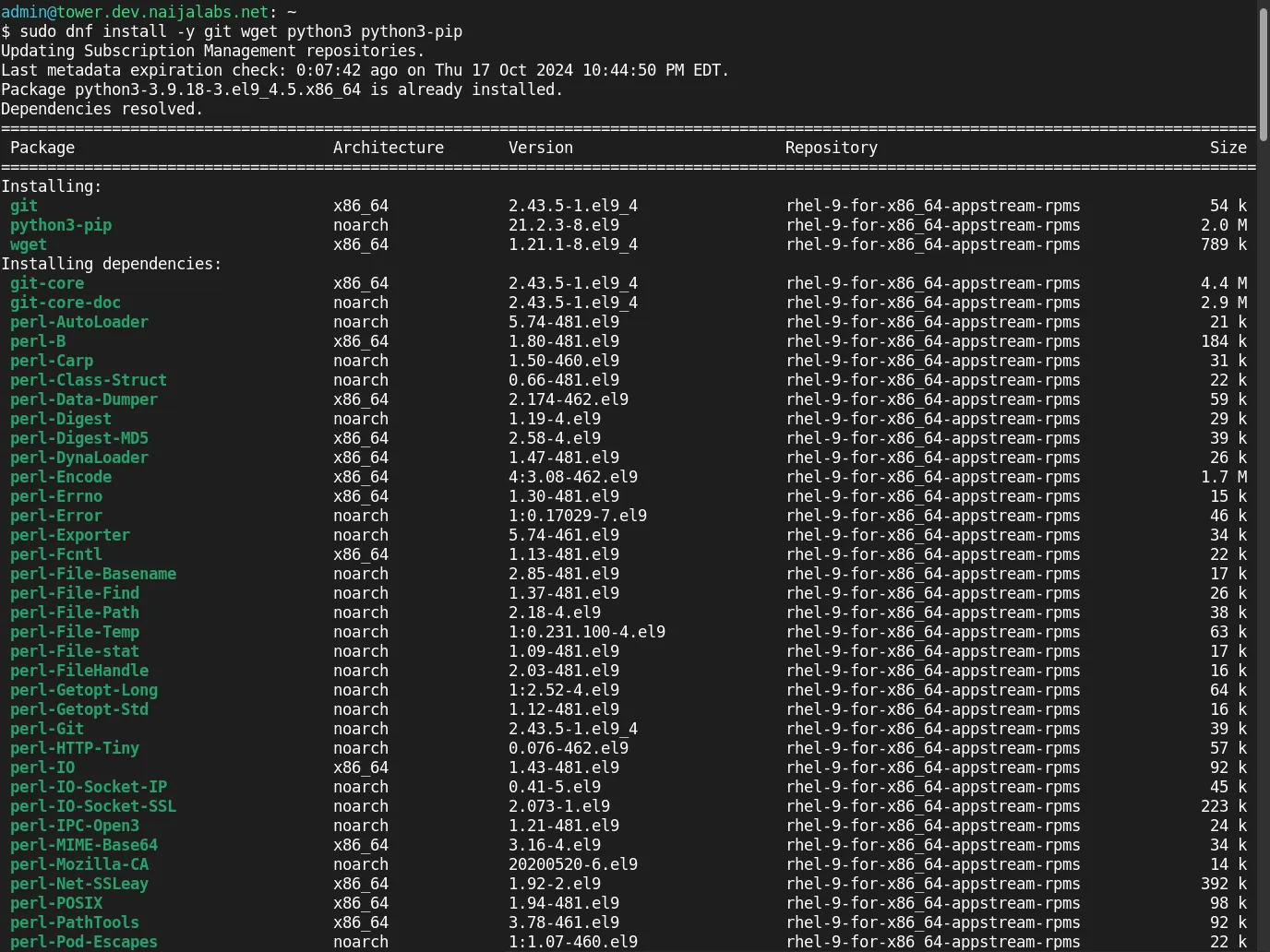The height and width of the screenshot is (952, 1270).
Task: Click the 'perl-Exporter' package name
Action: [70, 535]
